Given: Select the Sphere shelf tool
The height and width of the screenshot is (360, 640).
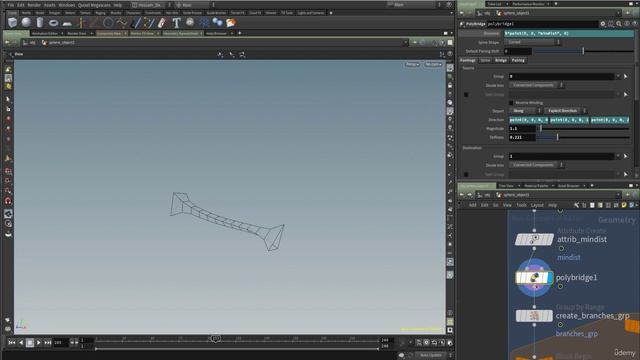Looking at the screenshot, I should tap(26, 22).
